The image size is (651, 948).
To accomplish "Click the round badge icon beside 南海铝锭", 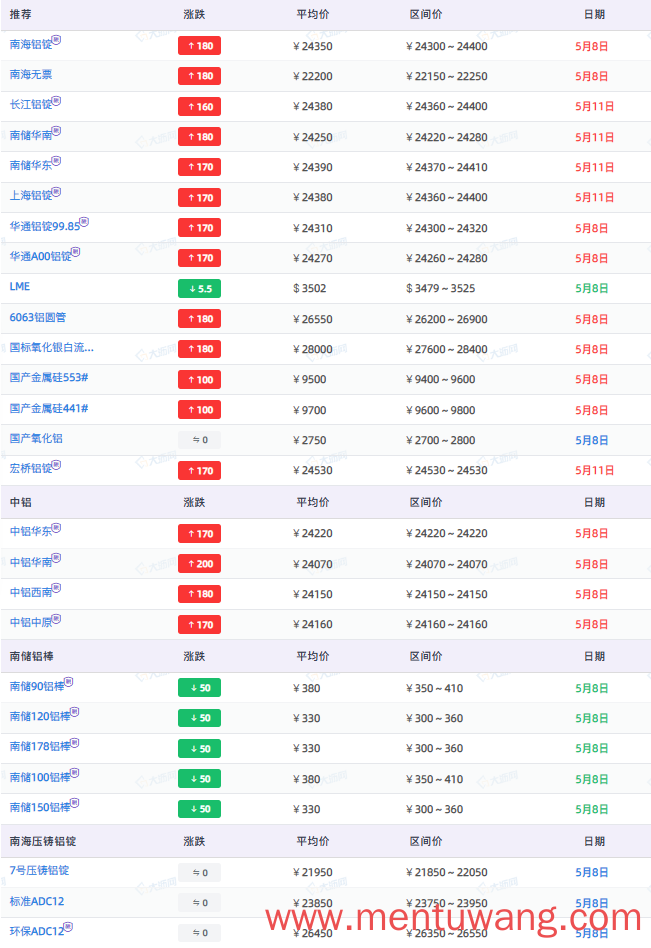I will [56, 40].
